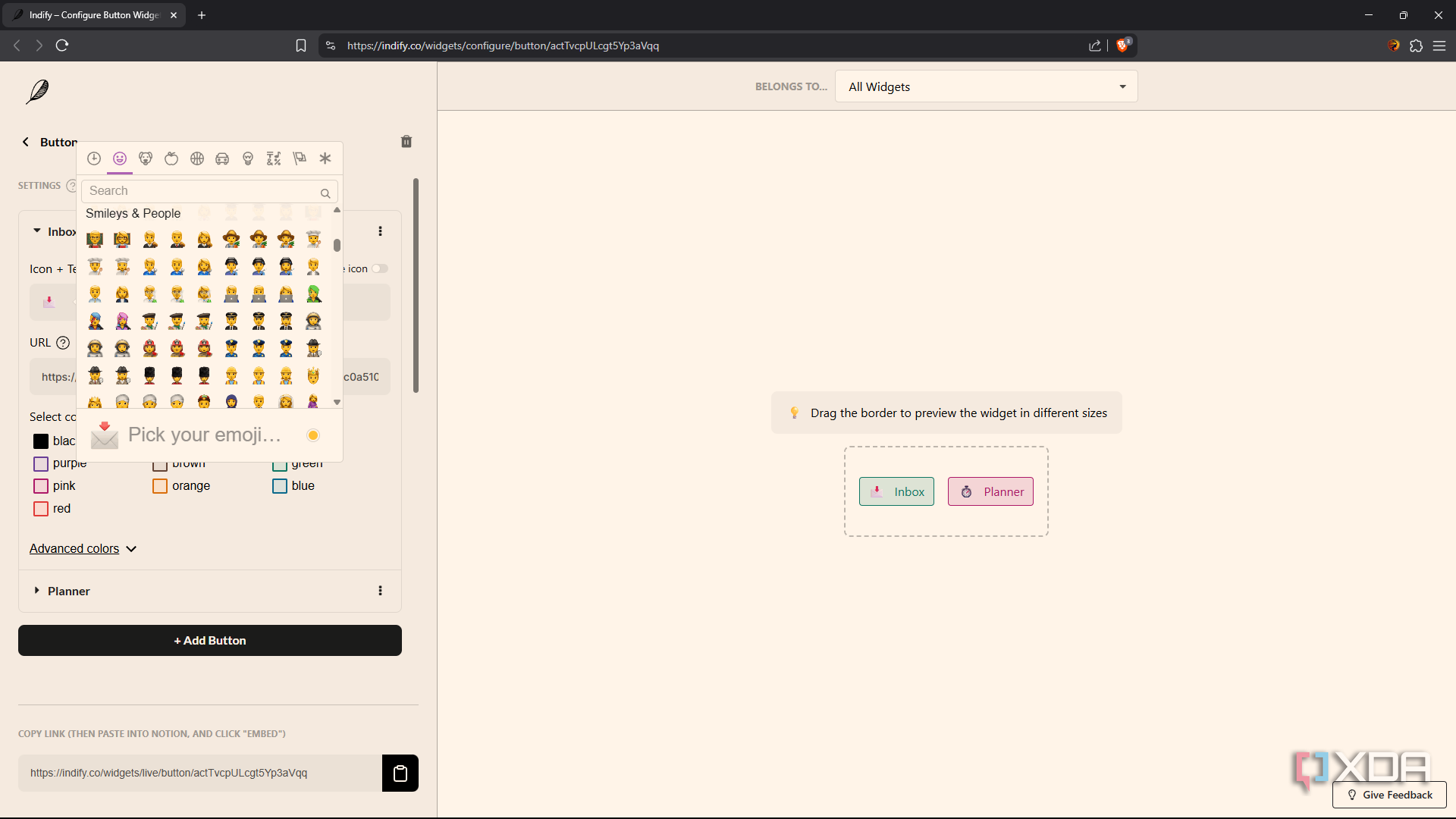Collapse the Inbox button section

tap(36, 231)
